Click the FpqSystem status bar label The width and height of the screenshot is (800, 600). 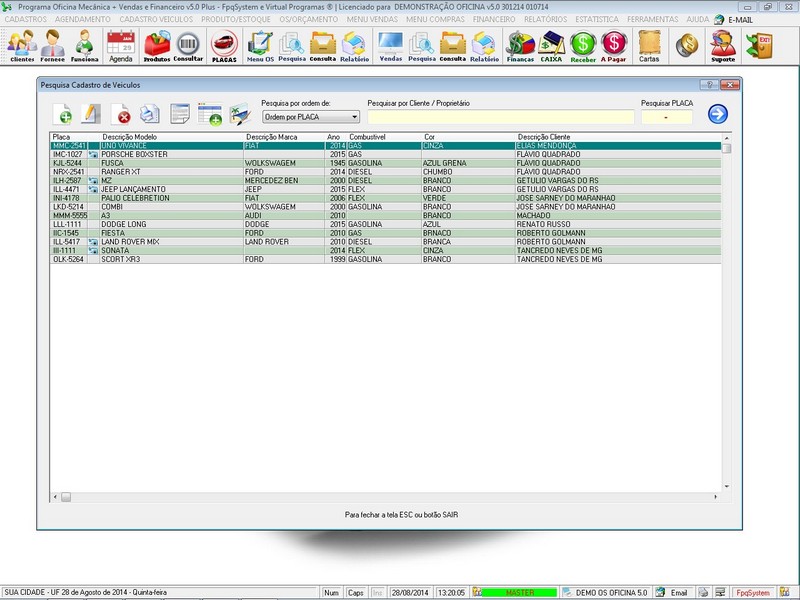click(x=753, y=592)
